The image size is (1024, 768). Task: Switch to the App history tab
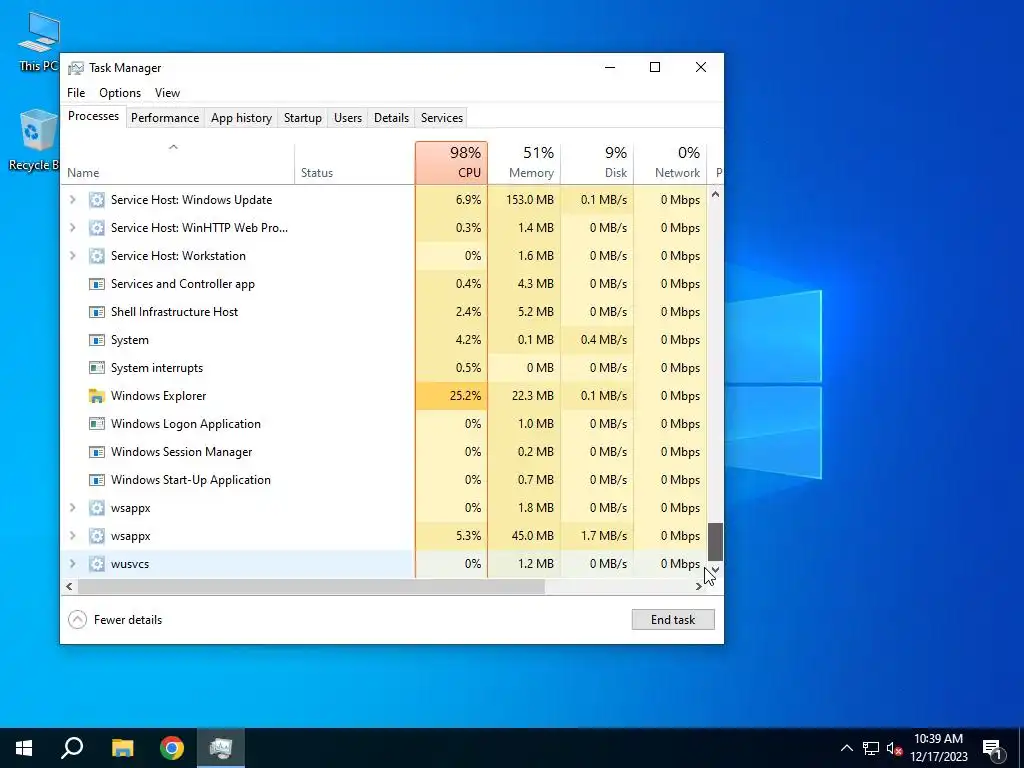(x=241, y=118)
